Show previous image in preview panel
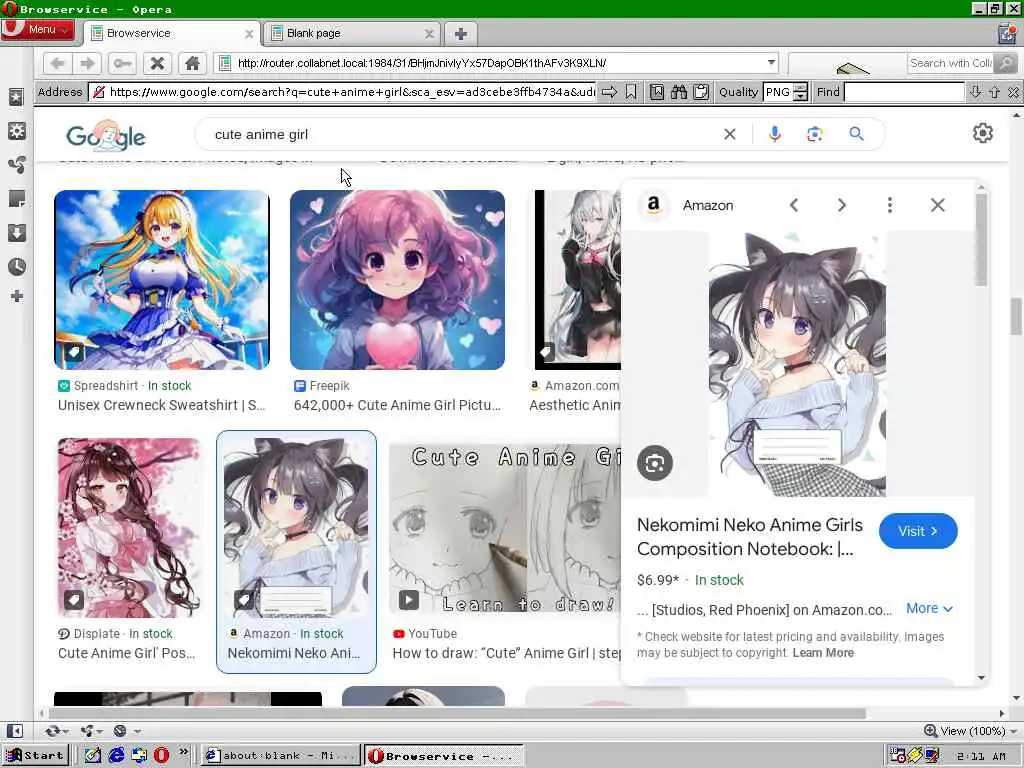Screen dimensions: 1024x768 (794, 205)
